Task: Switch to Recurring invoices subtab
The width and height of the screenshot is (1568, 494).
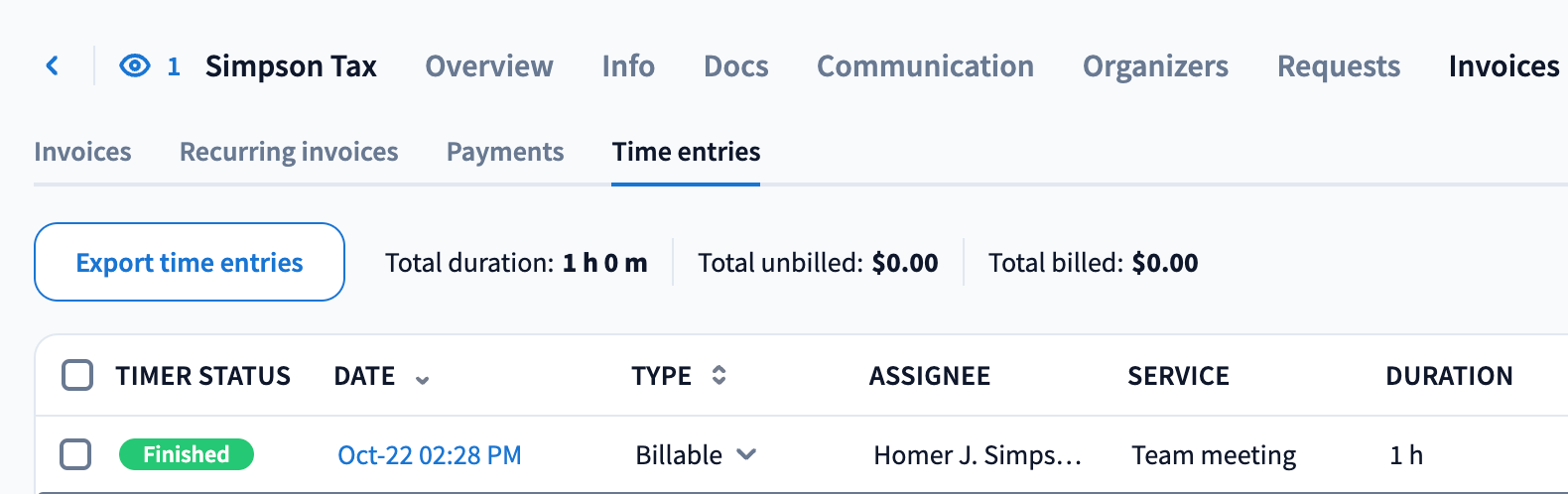Action: click(x=289, y=152)
